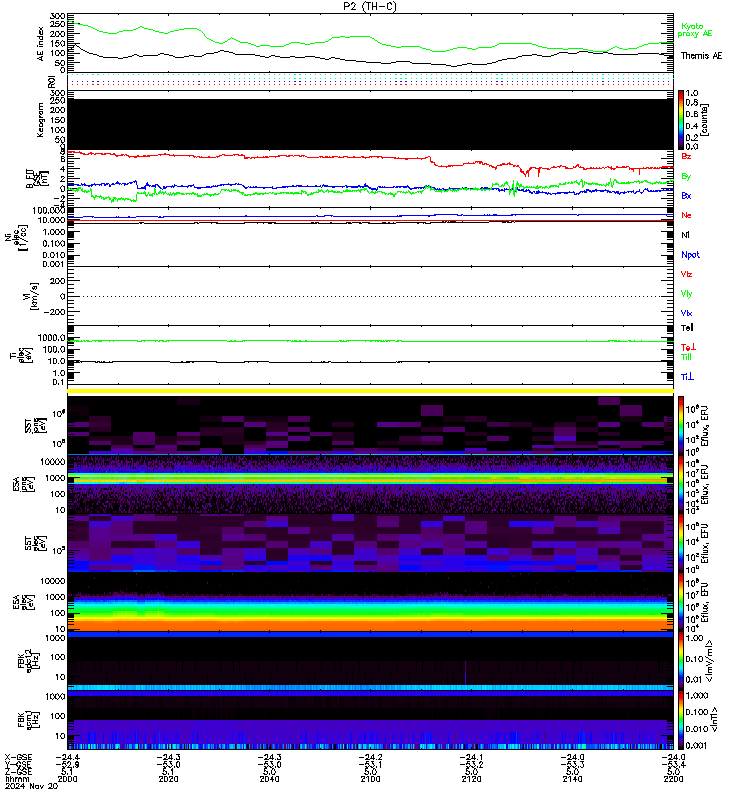
Task: Click the FBK edc12 mV/m color bar
Action: tap(681, 661)
